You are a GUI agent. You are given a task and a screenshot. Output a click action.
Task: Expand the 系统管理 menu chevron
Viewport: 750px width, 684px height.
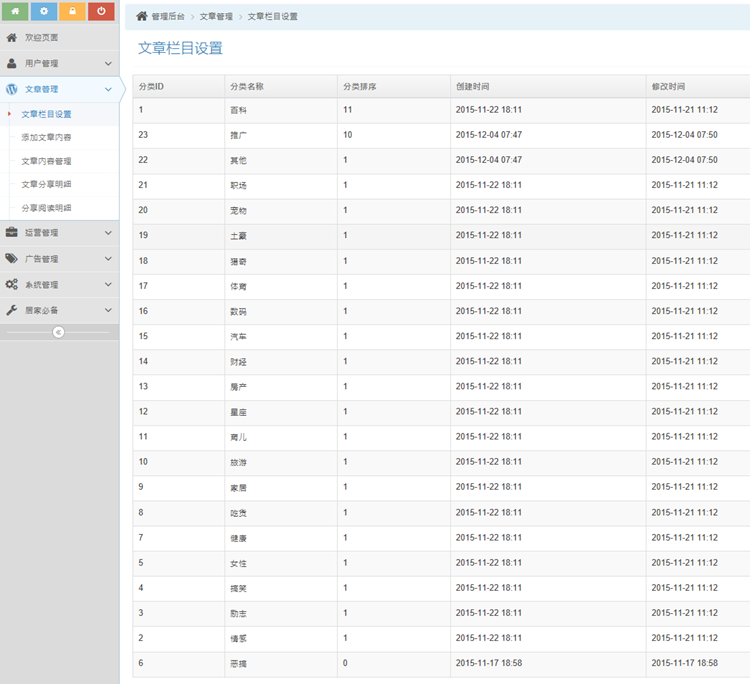108,284
